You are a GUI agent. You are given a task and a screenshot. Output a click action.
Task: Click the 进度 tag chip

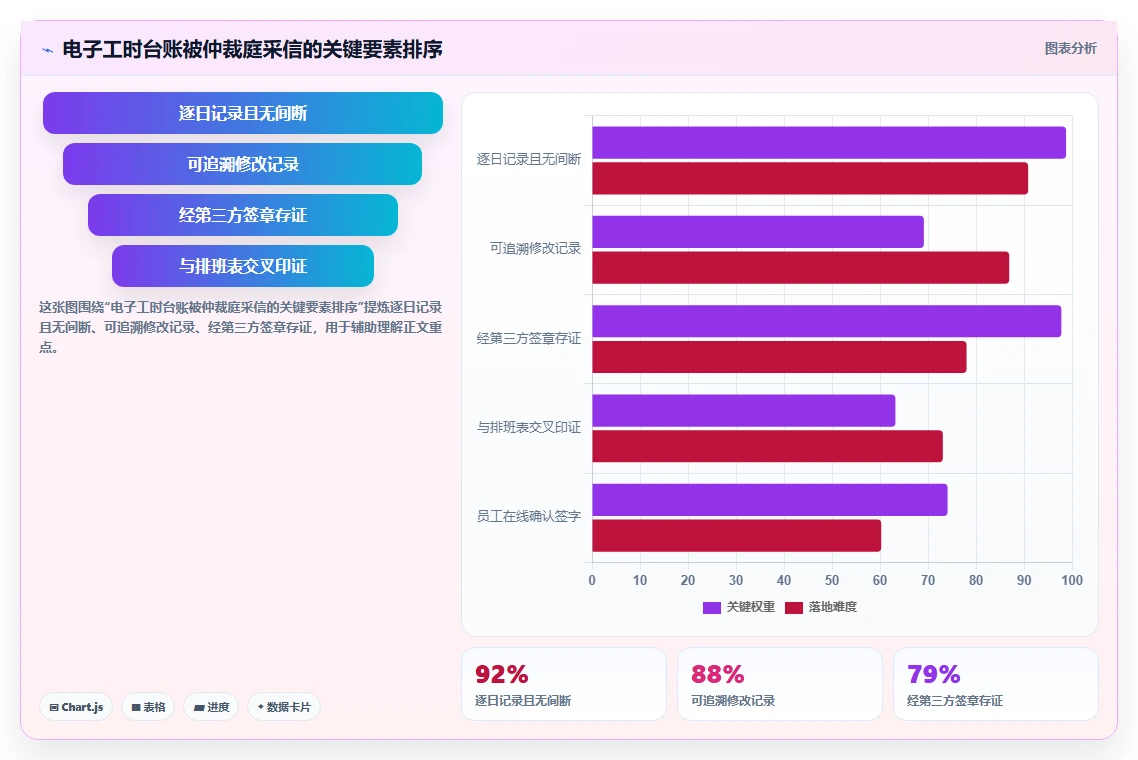[x=211, y=707]
